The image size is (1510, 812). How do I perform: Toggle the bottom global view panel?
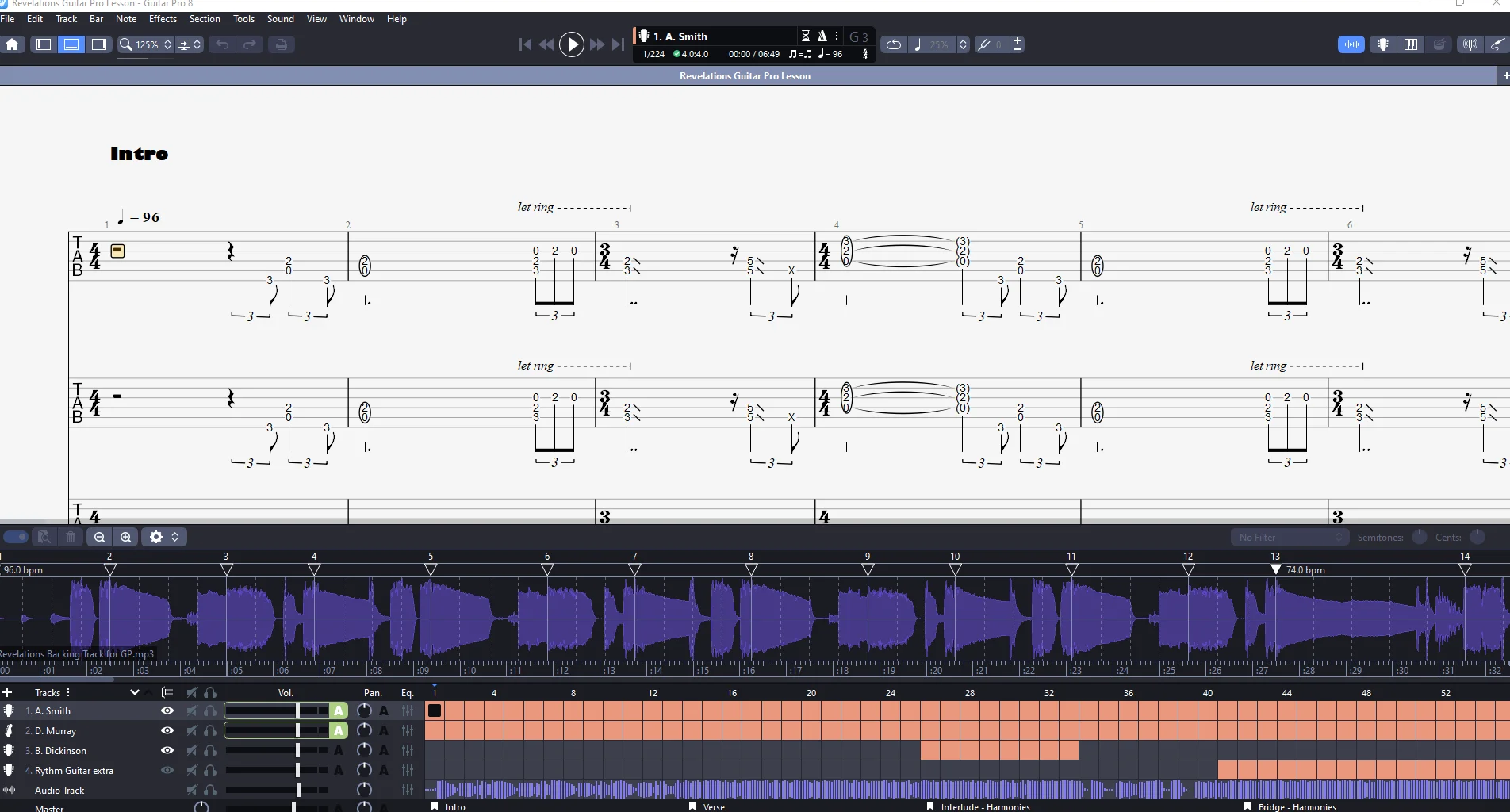(x=71, y=44)
